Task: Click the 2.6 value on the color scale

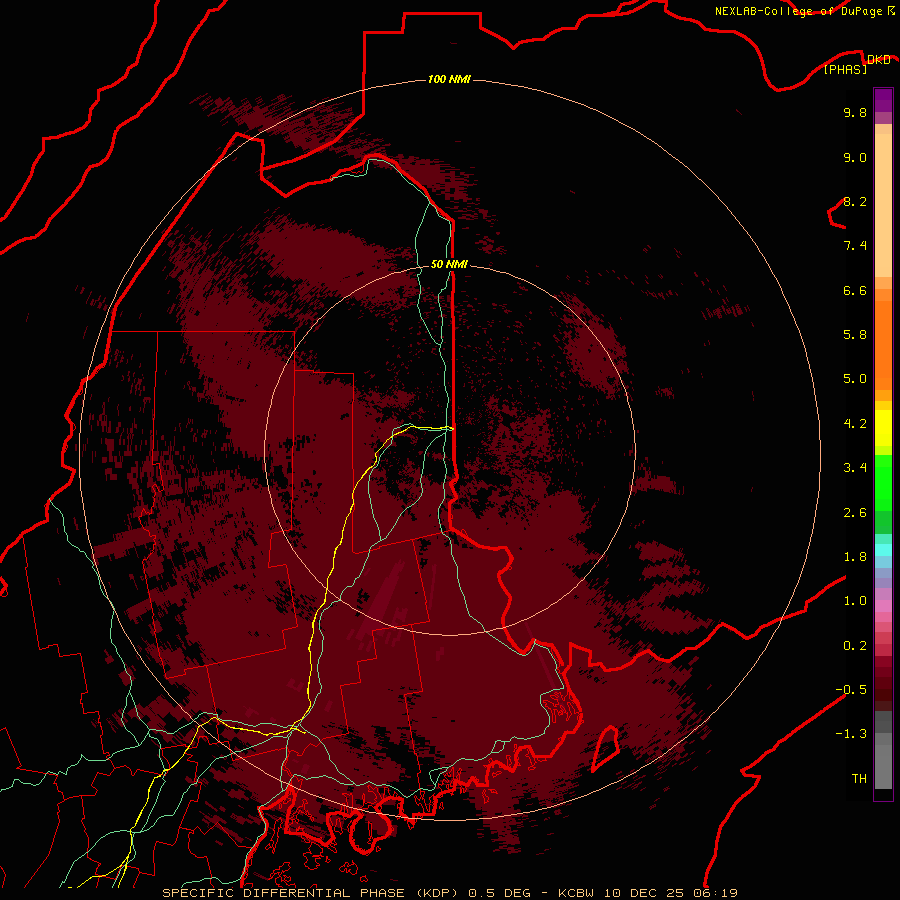Action: pos(855,513)
